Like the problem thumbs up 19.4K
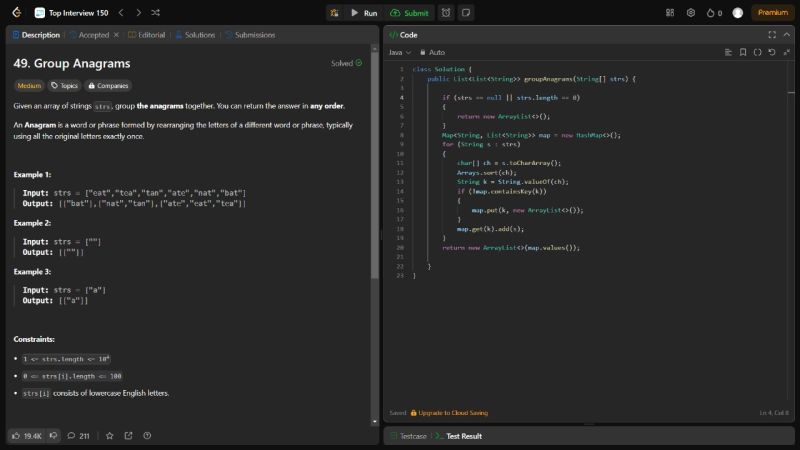The image size is (800, 450). pyautogui.click(x=27, y=436)
